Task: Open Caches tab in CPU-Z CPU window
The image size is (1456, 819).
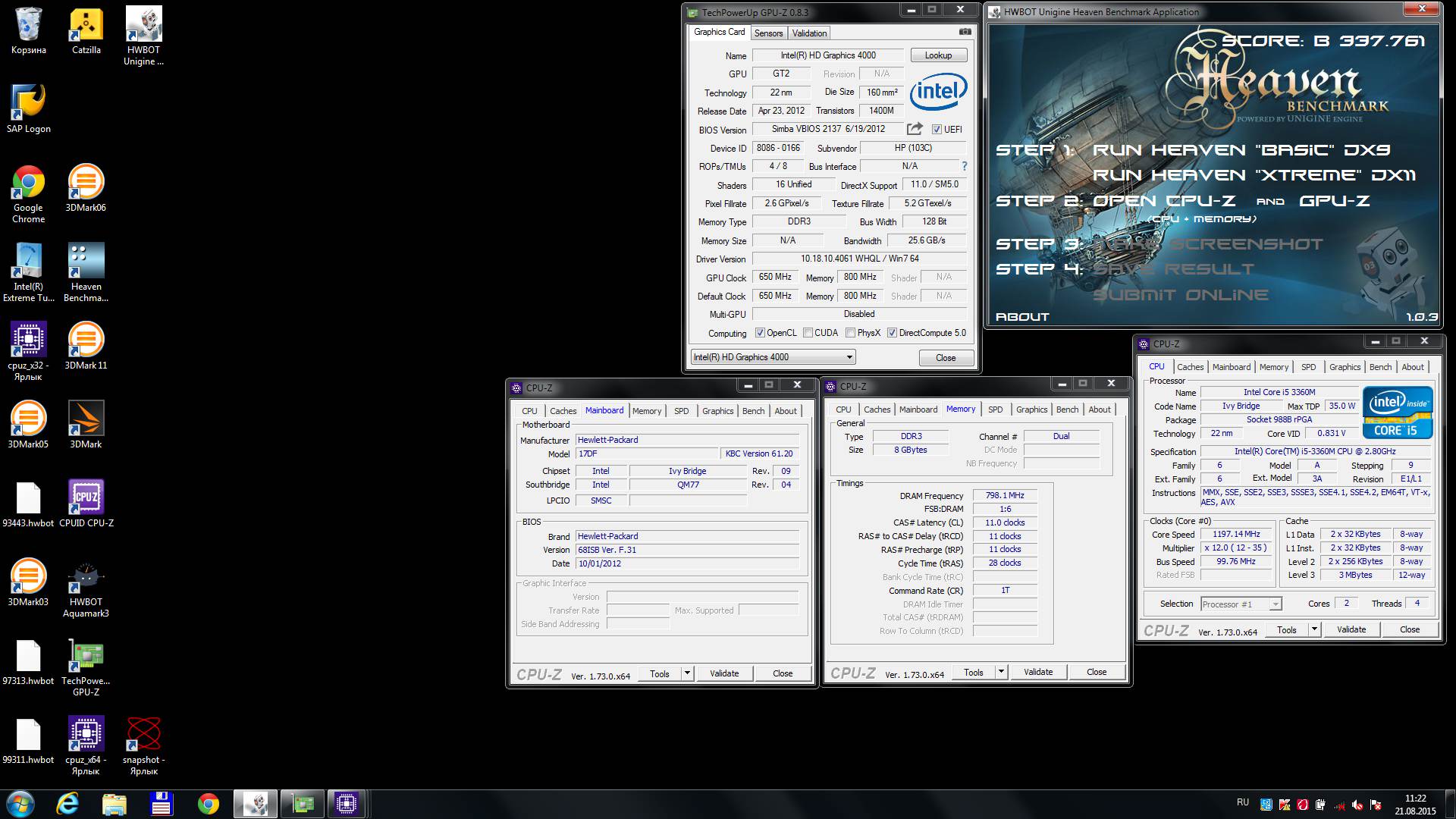Action: point(1190,367)
